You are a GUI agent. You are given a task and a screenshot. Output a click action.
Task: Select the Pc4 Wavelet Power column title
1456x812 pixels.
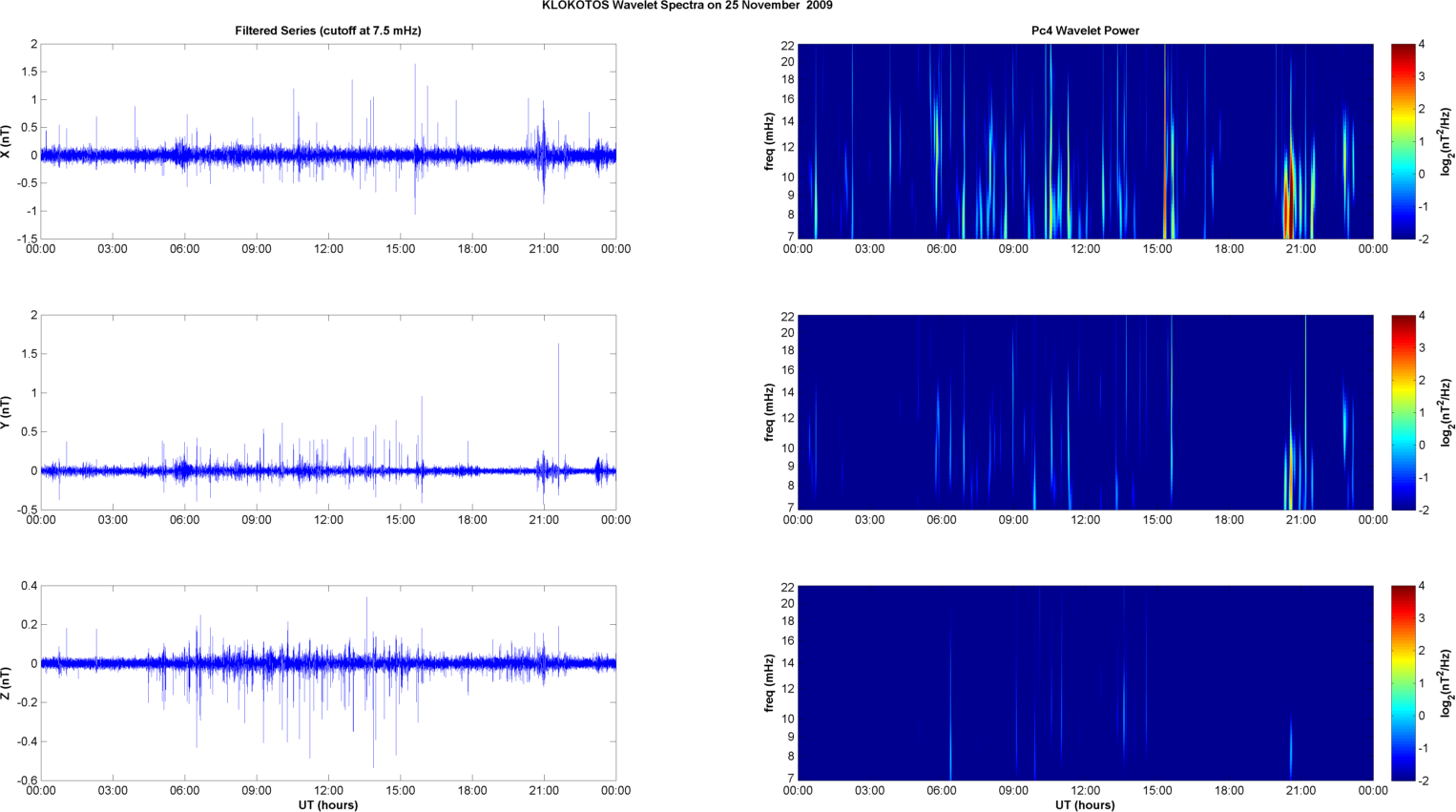[x=1085, y=31]
